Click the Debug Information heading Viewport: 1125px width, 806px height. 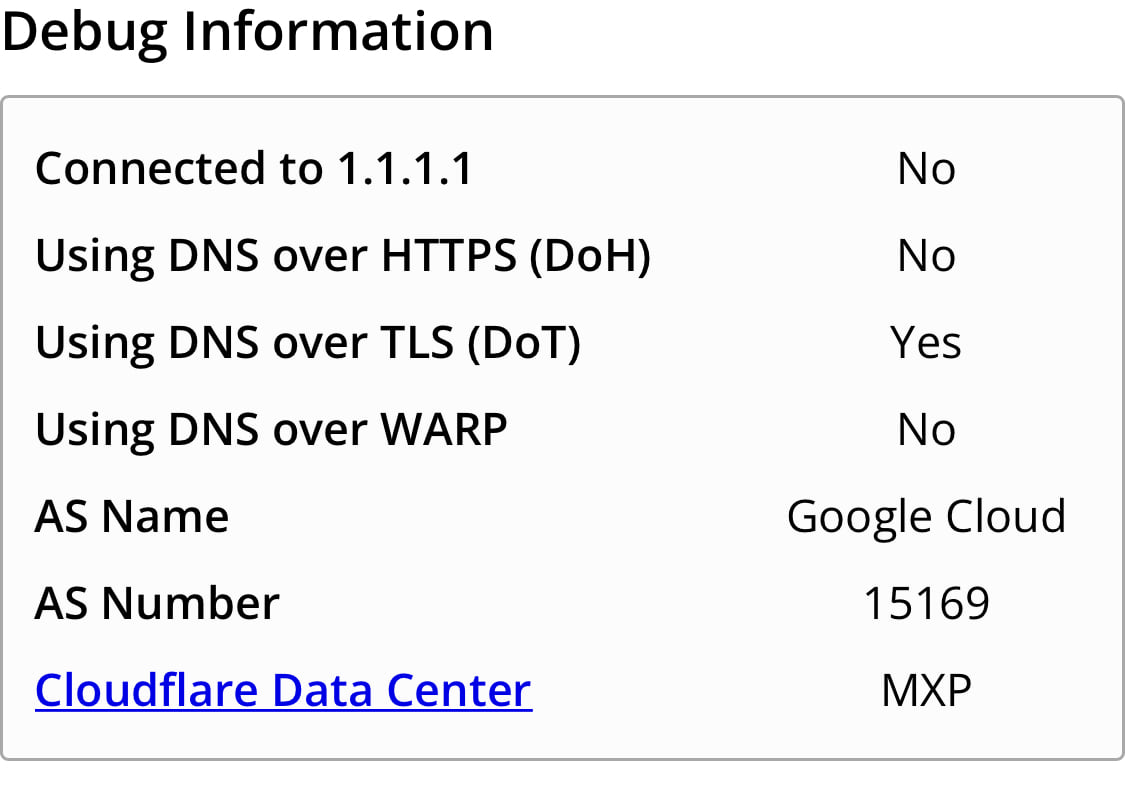[248, 33]
